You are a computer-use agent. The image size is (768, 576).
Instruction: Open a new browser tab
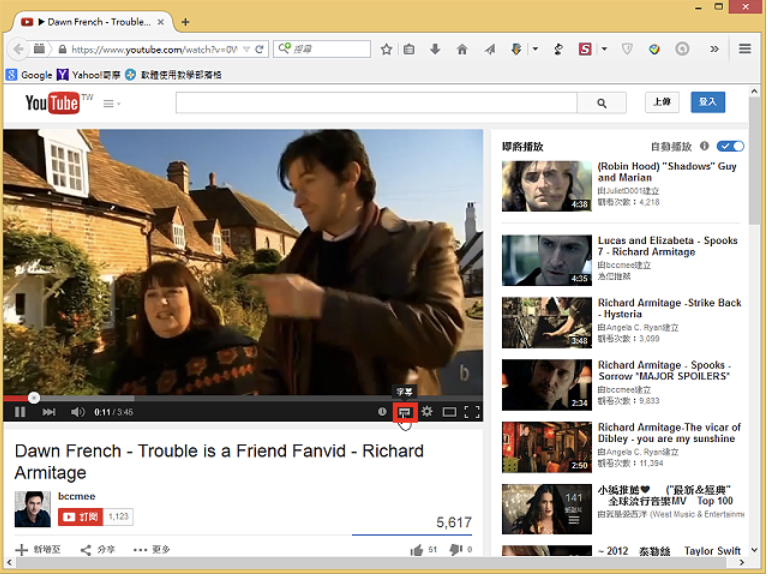[185, 22]
